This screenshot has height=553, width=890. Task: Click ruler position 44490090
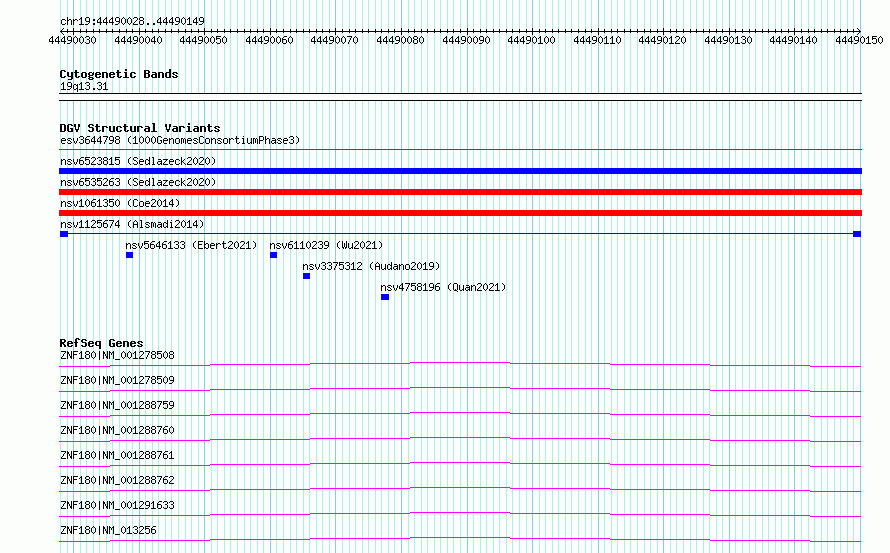click(x=466, y=40)
